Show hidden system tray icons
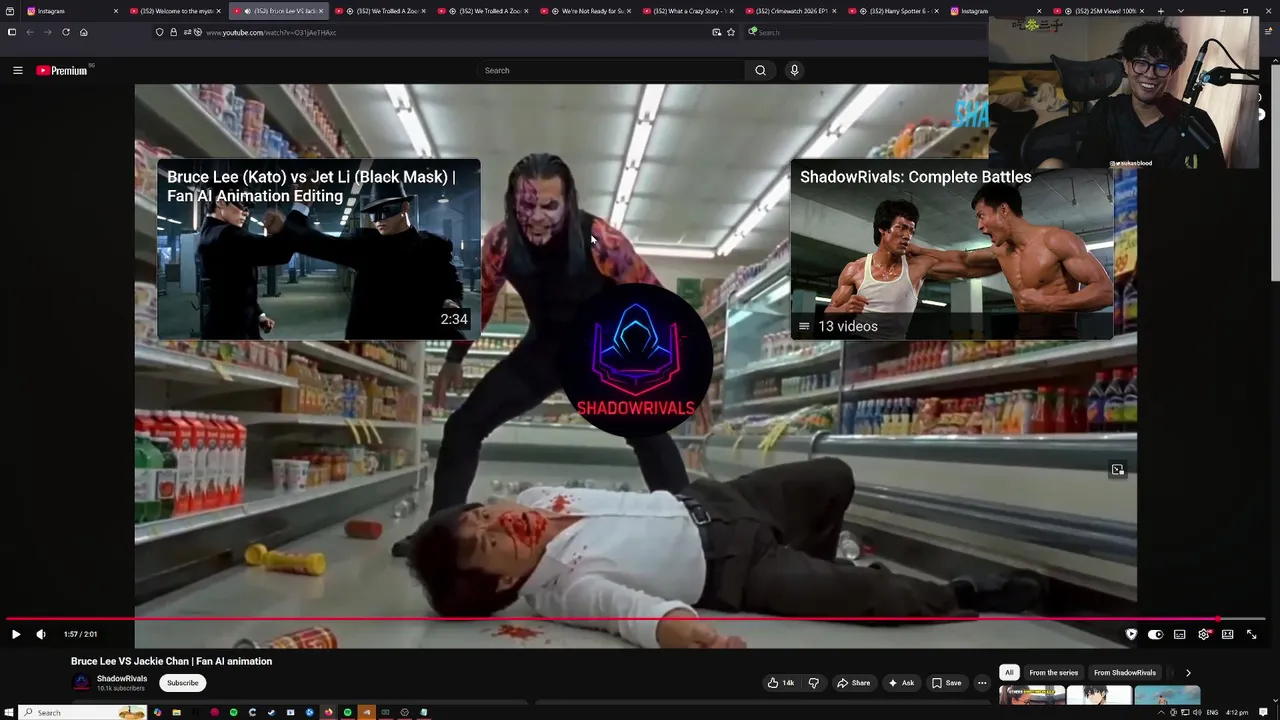The image size is (1280, 720). pos(1162,712)
